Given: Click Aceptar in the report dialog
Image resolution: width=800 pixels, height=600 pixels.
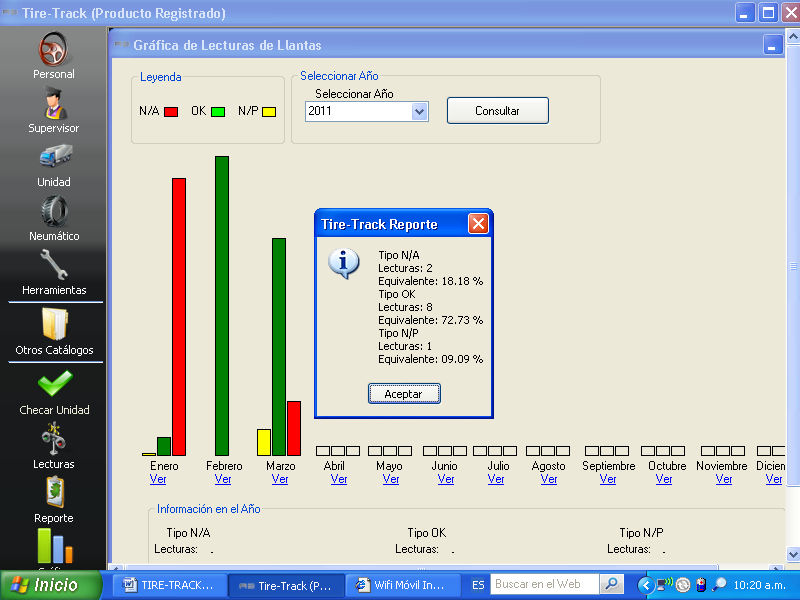Looking at the screenshot, I should pyautogui.click(x=404, y=394).
